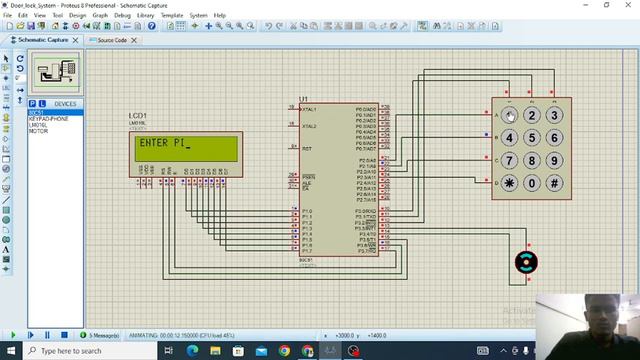Screen dimensions: 640x360
Task: Select the Junction Dot tool
Action: [x=6, y=78]
